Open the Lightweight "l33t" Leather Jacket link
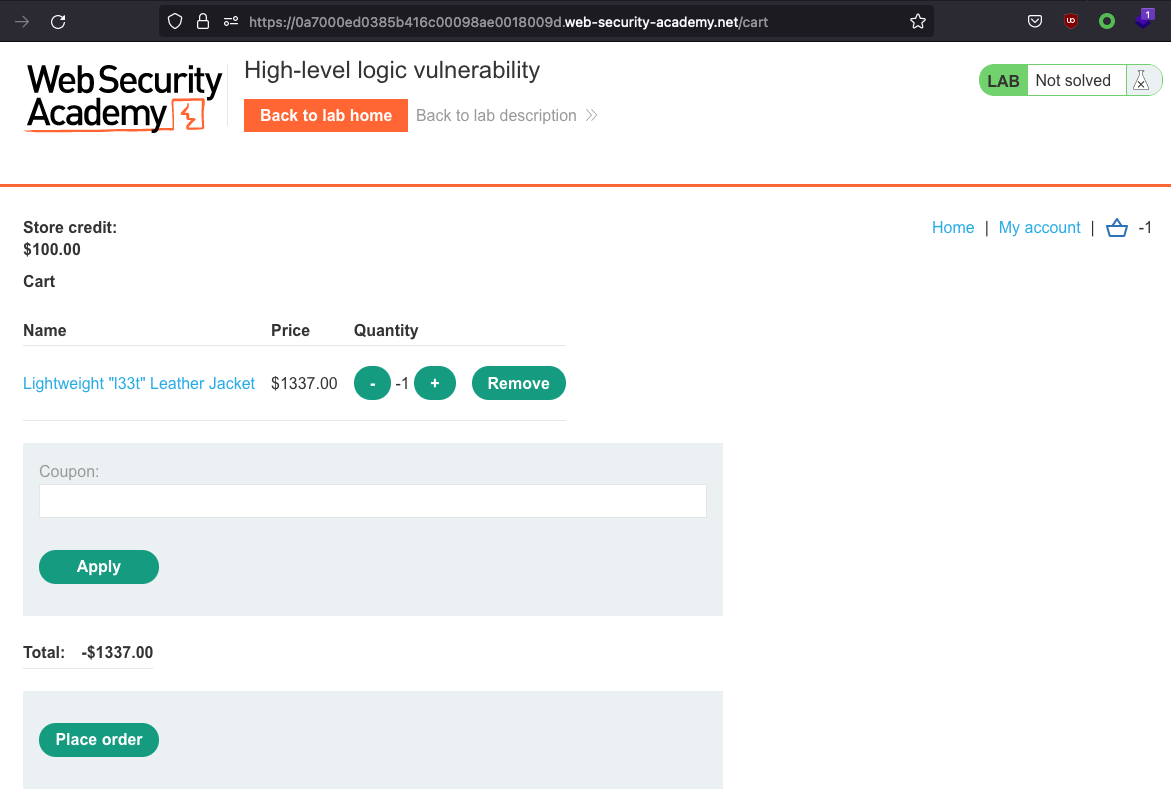Viewport: 1171px width, 795px height. [x=139, y=383]
